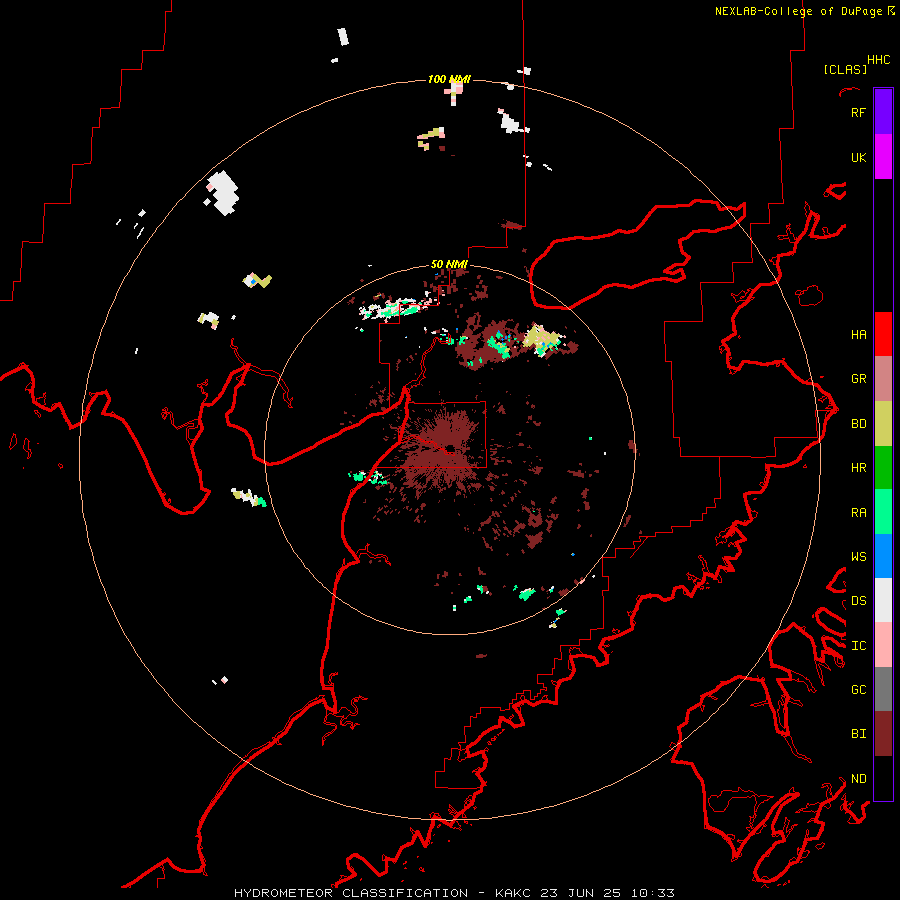Click the HA red legend swatch

pos(883,334)
